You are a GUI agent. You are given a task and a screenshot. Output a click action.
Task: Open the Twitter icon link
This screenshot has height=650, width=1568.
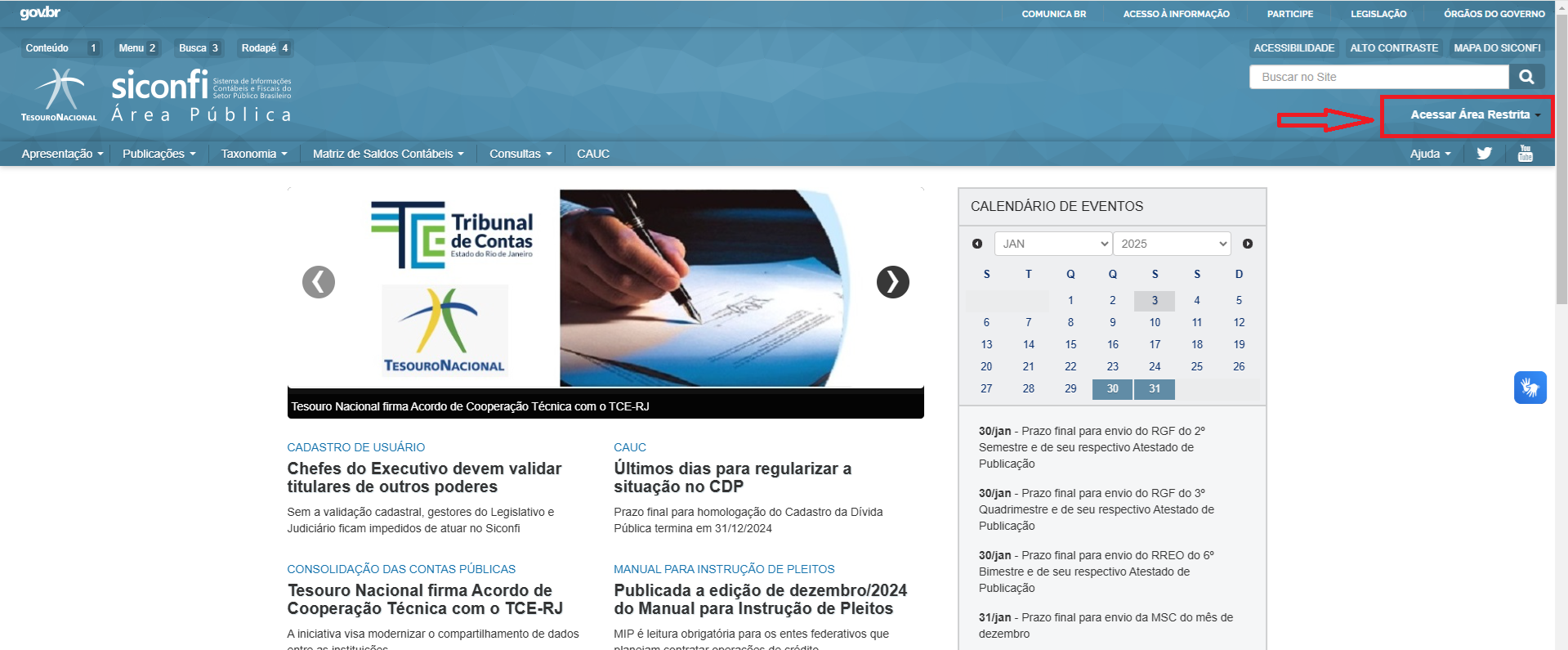coord(1485,154)
